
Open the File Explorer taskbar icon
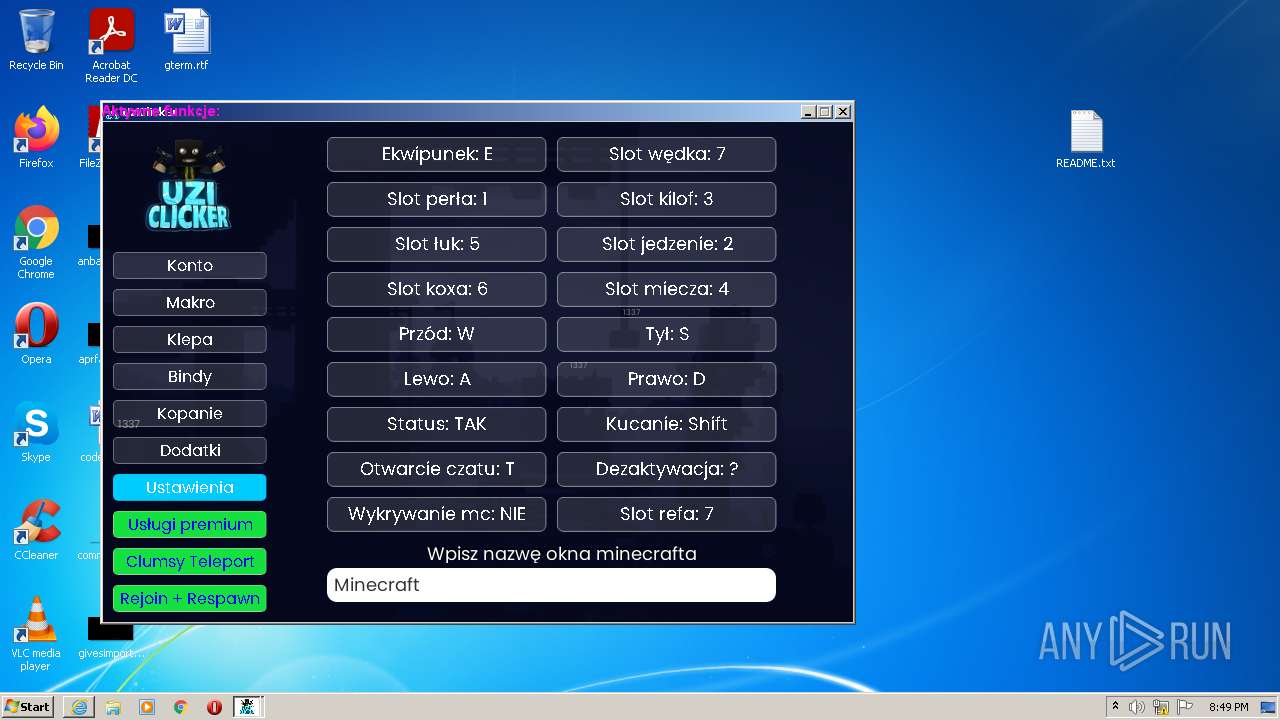tap(113, 706)
